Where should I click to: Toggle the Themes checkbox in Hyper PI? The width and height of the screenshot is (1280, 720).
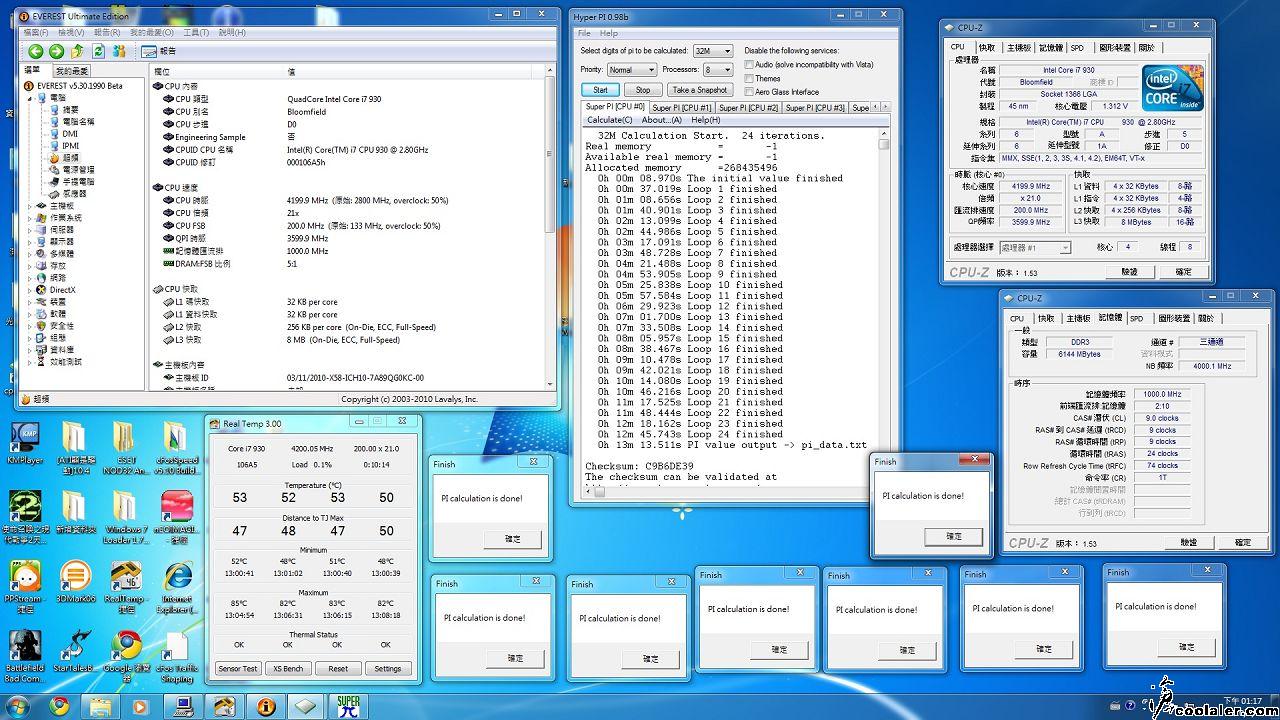[749, 78]
